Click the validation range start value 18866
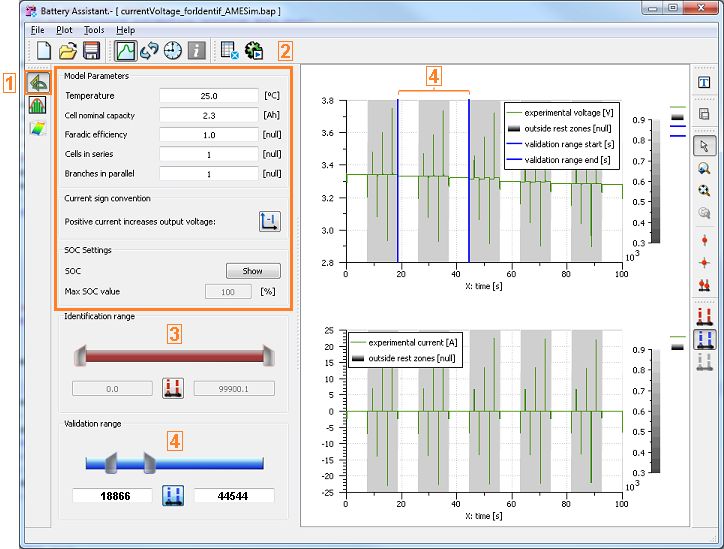724x549 pixels. (112, 495)
